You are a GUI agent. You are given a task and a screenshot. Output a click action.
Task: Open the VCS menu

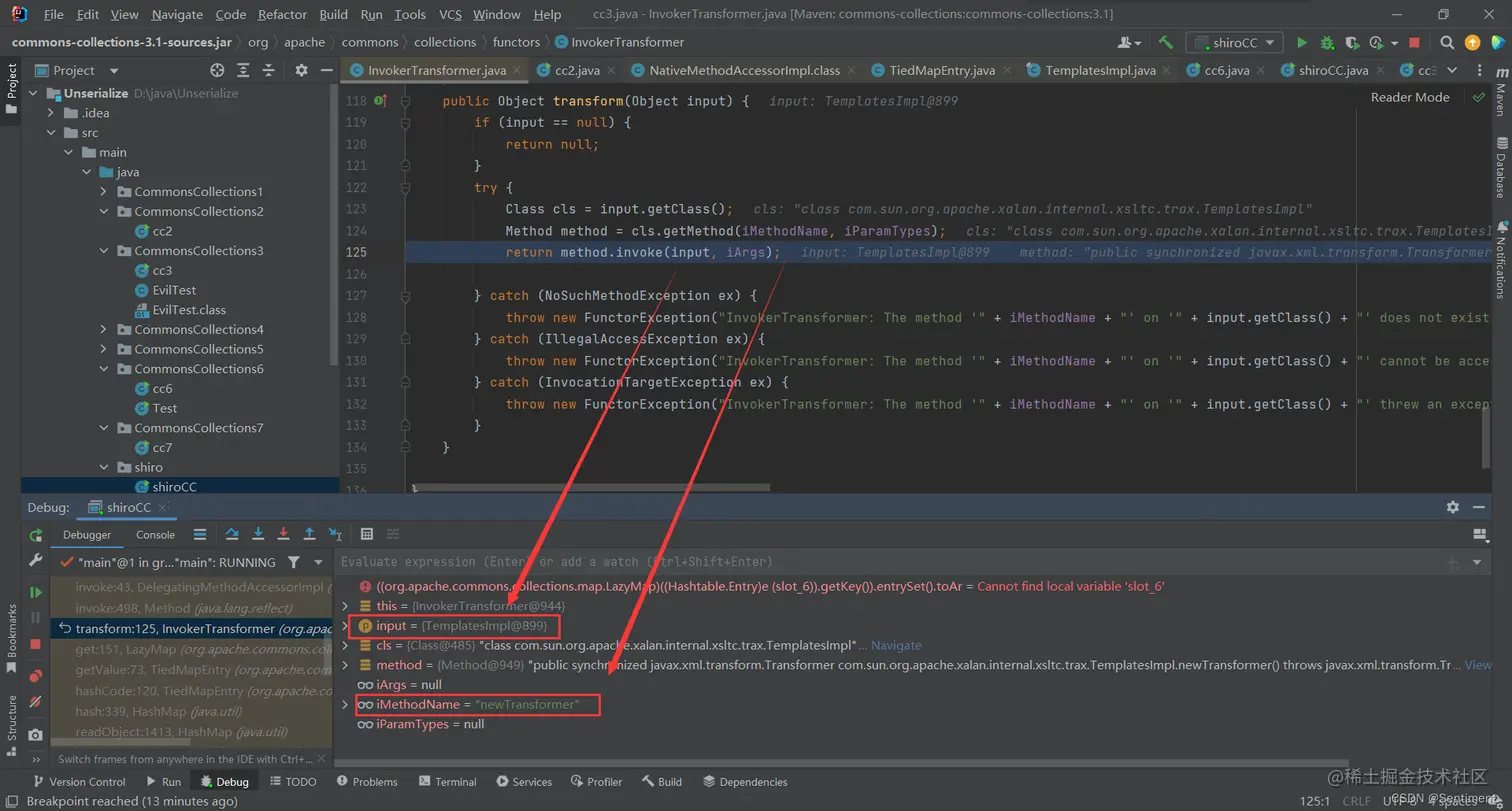(x=450, y=14)
